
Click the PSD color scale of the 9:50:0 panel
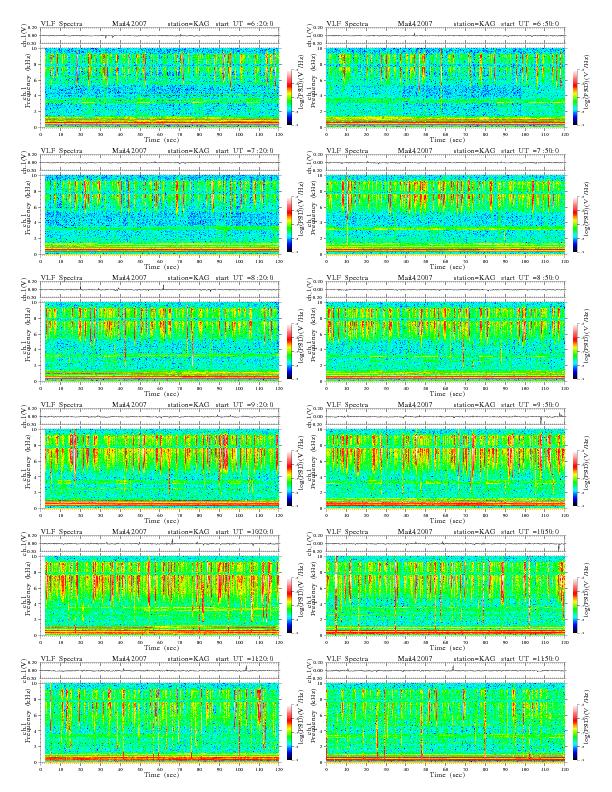(575, 478)
